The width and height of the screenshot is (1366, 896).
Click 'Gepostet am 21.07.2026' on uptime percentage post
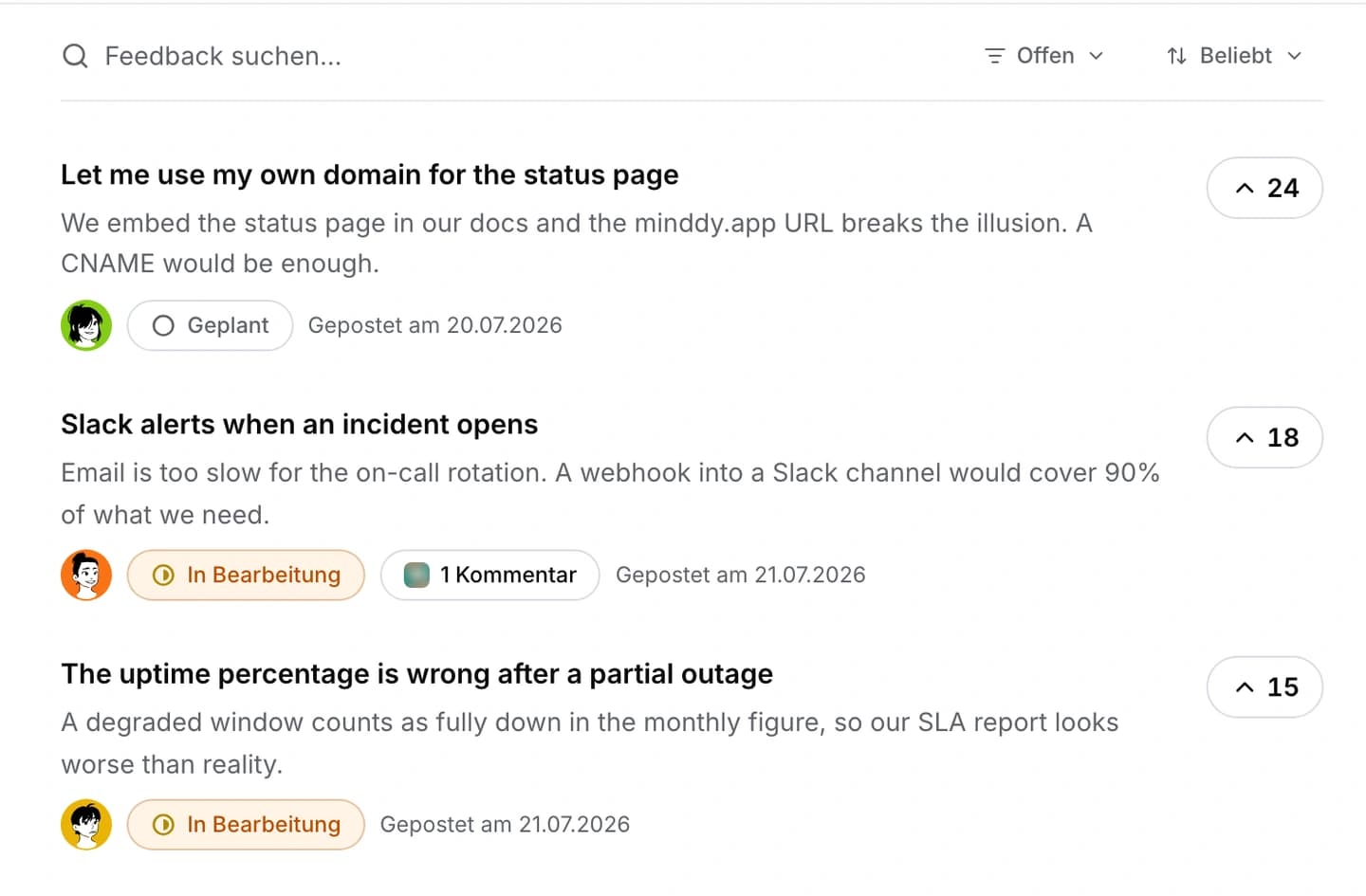pos(506,824)
